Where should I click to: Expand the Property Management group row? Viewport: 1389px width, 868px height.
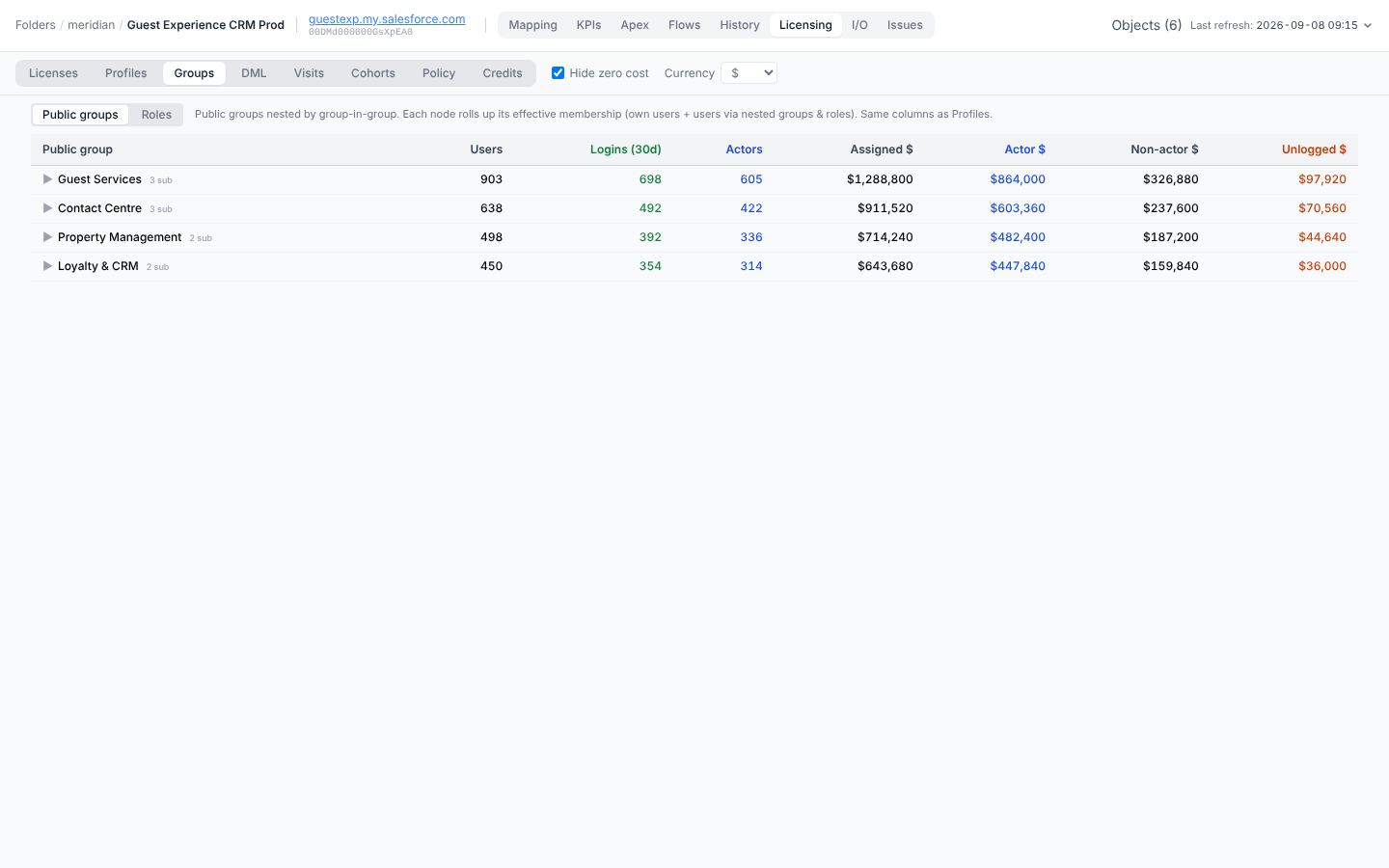coord(47,237)
